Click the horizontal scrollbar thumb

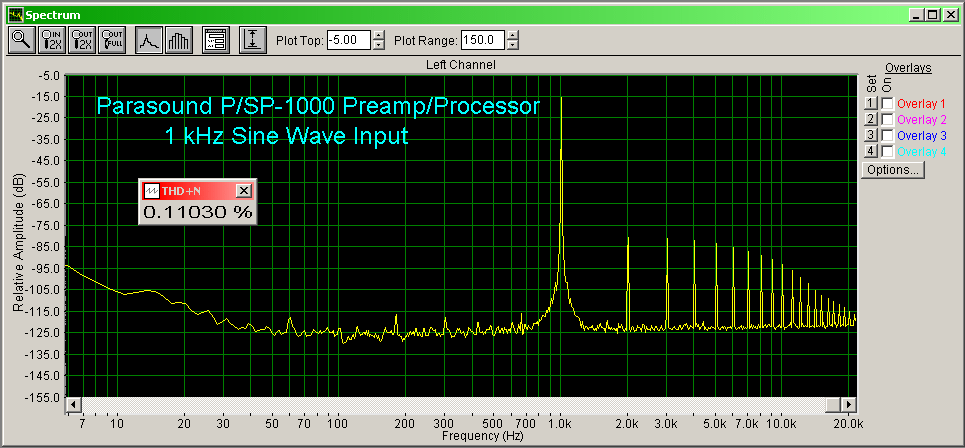click(834, 404)
